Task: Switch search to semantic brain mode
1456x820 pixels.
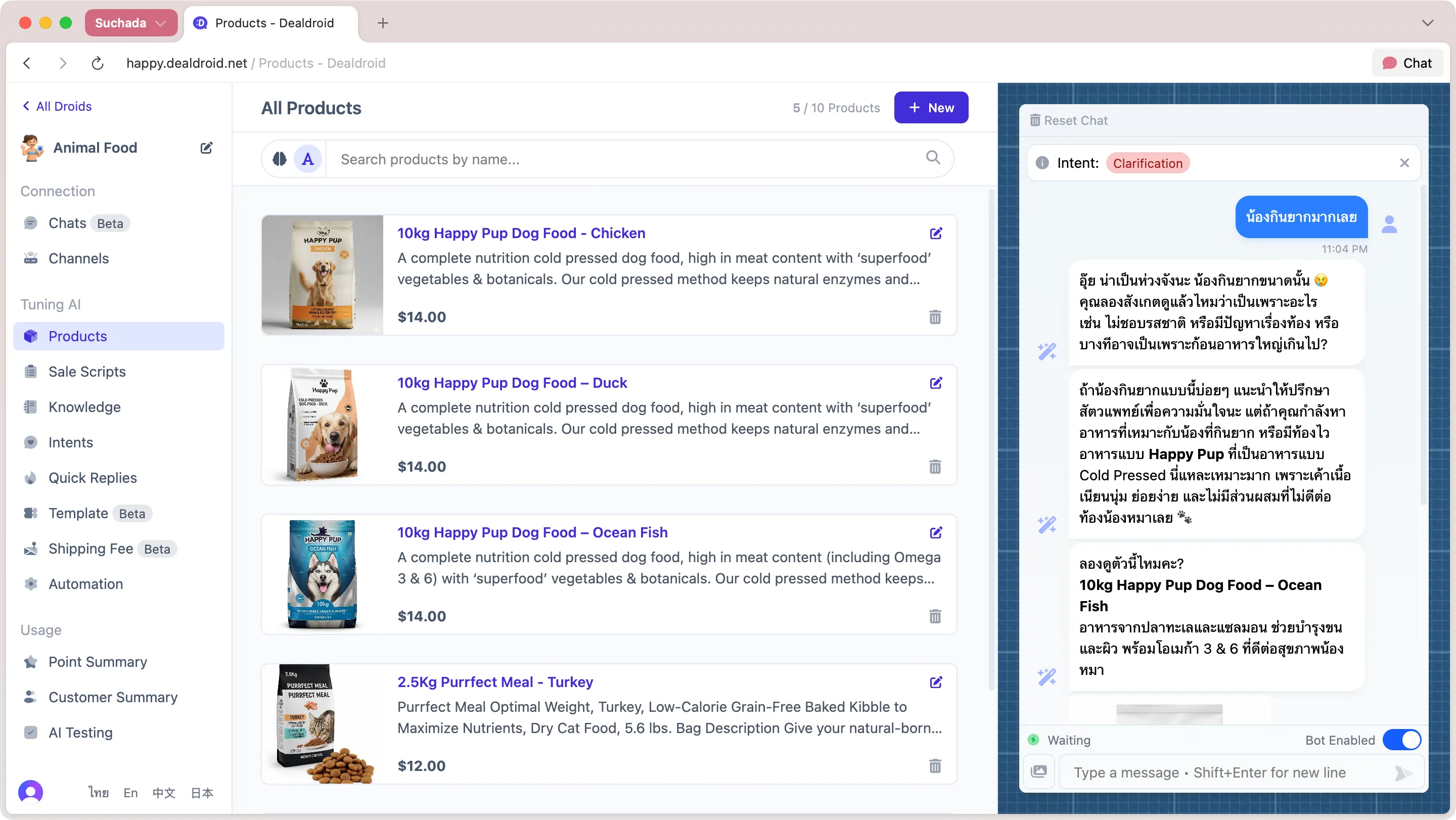Action: 278,159
